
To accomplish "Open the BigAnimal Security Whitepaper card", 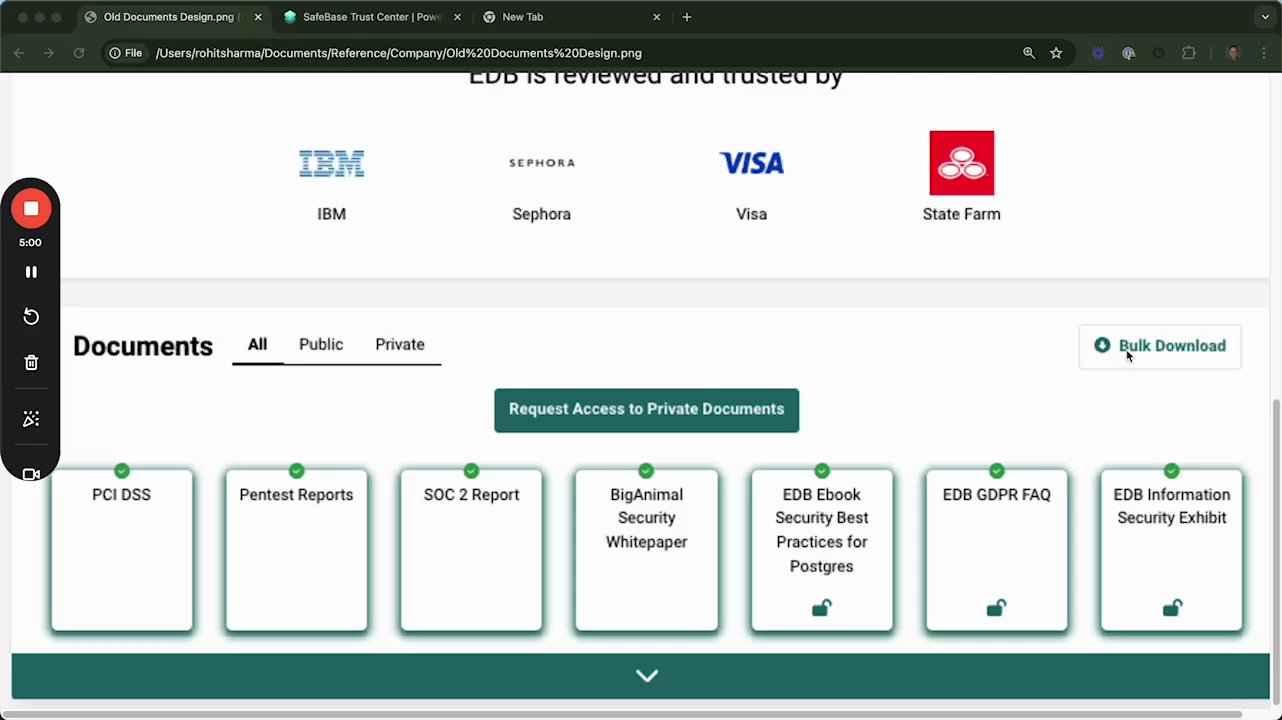I will [646, 550].
